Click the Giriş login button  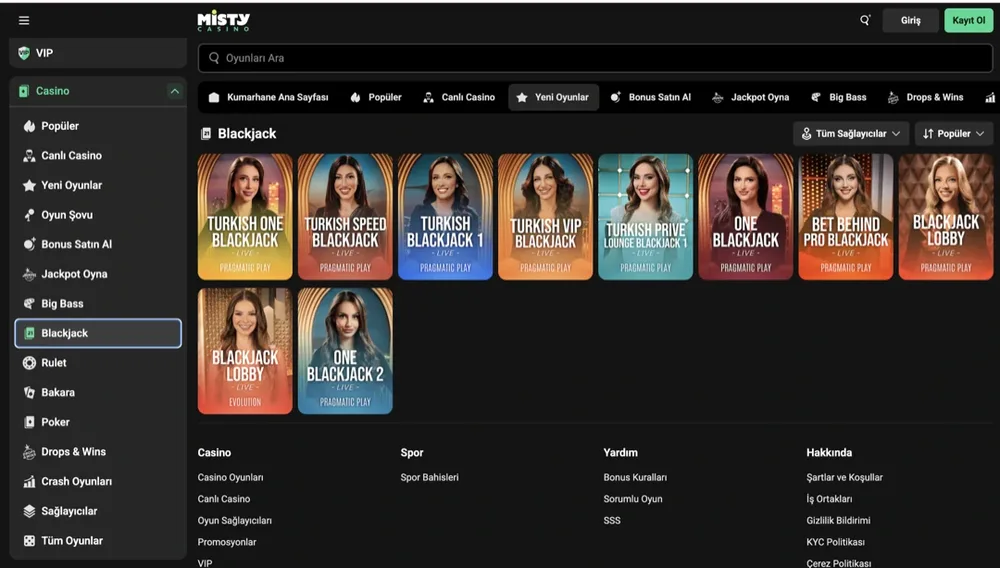910,20
